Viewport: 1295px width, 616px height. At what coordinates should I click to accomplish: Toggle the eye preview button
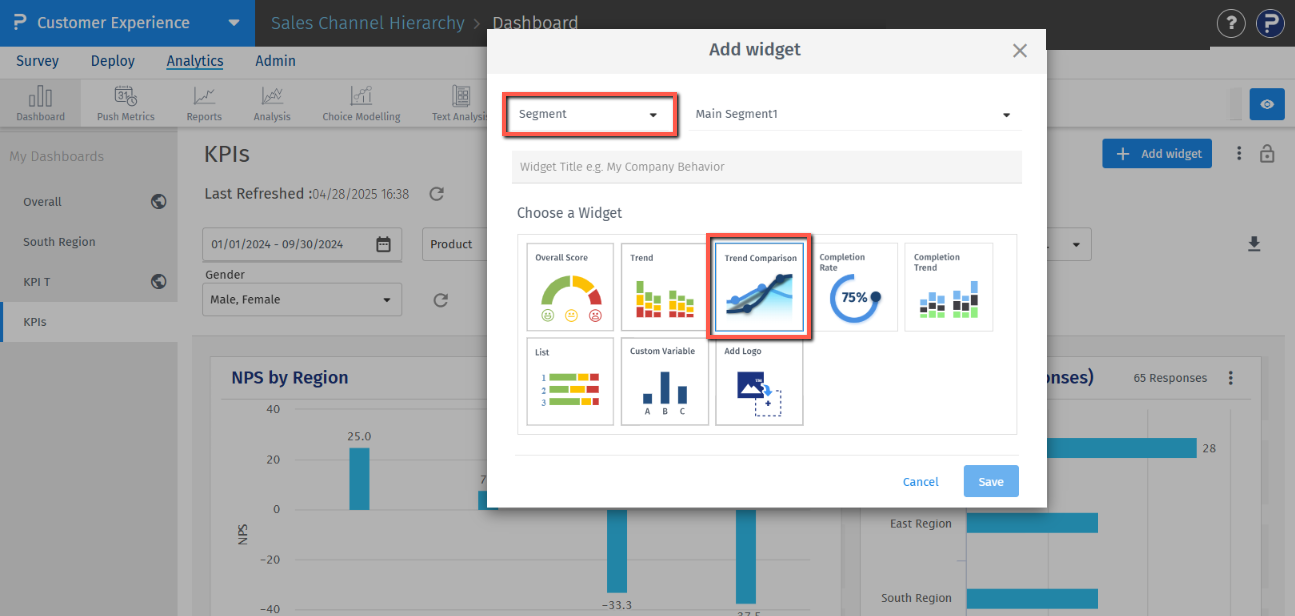1267,104
